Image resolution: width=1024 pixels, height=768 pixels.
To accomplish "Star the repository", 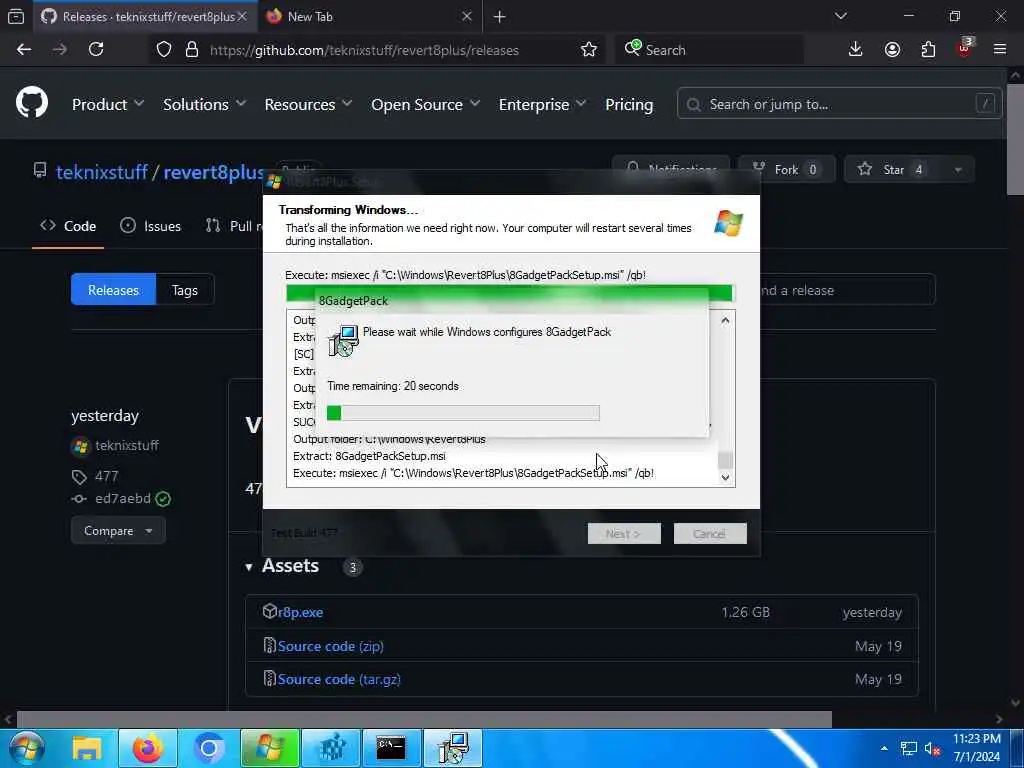I will [x=893, y=169].
